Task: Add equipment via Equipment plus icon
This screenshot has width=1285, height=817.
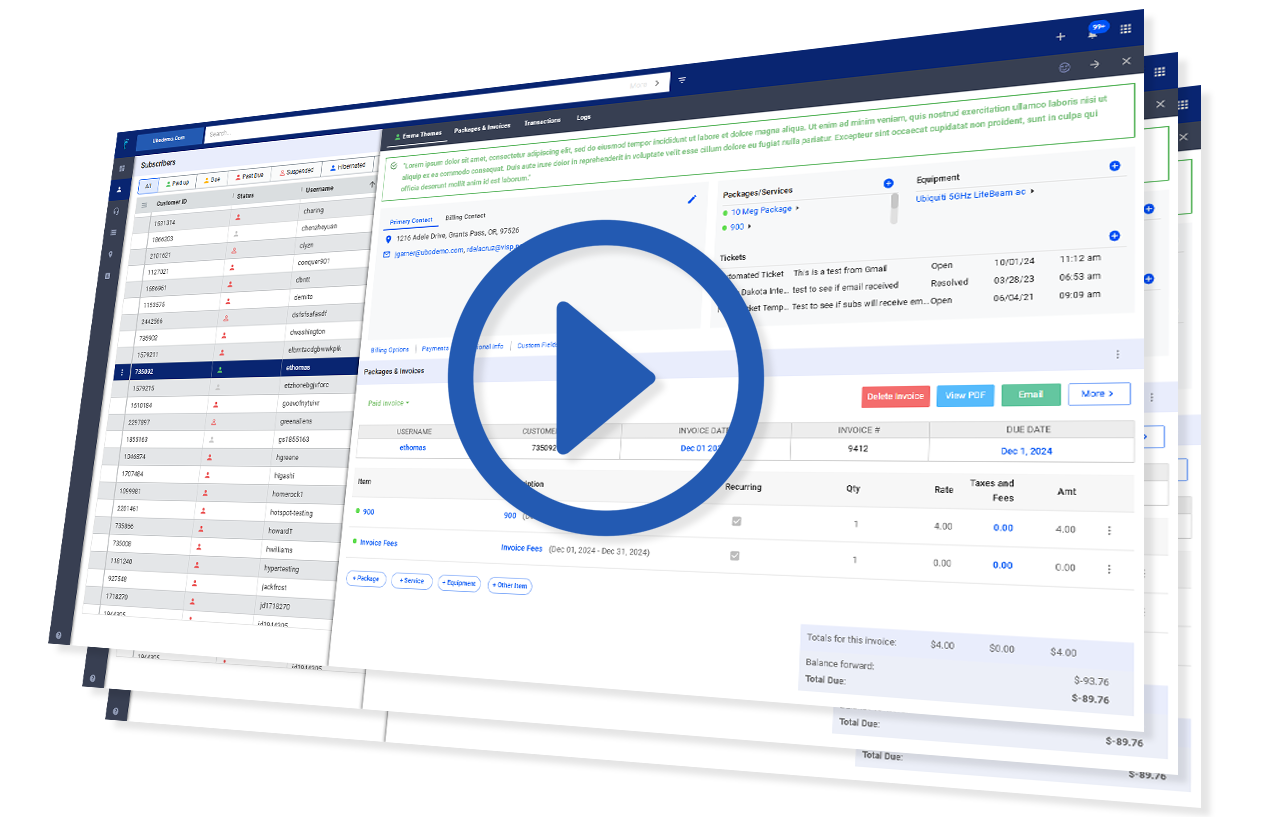Action: coord(1115,166)
